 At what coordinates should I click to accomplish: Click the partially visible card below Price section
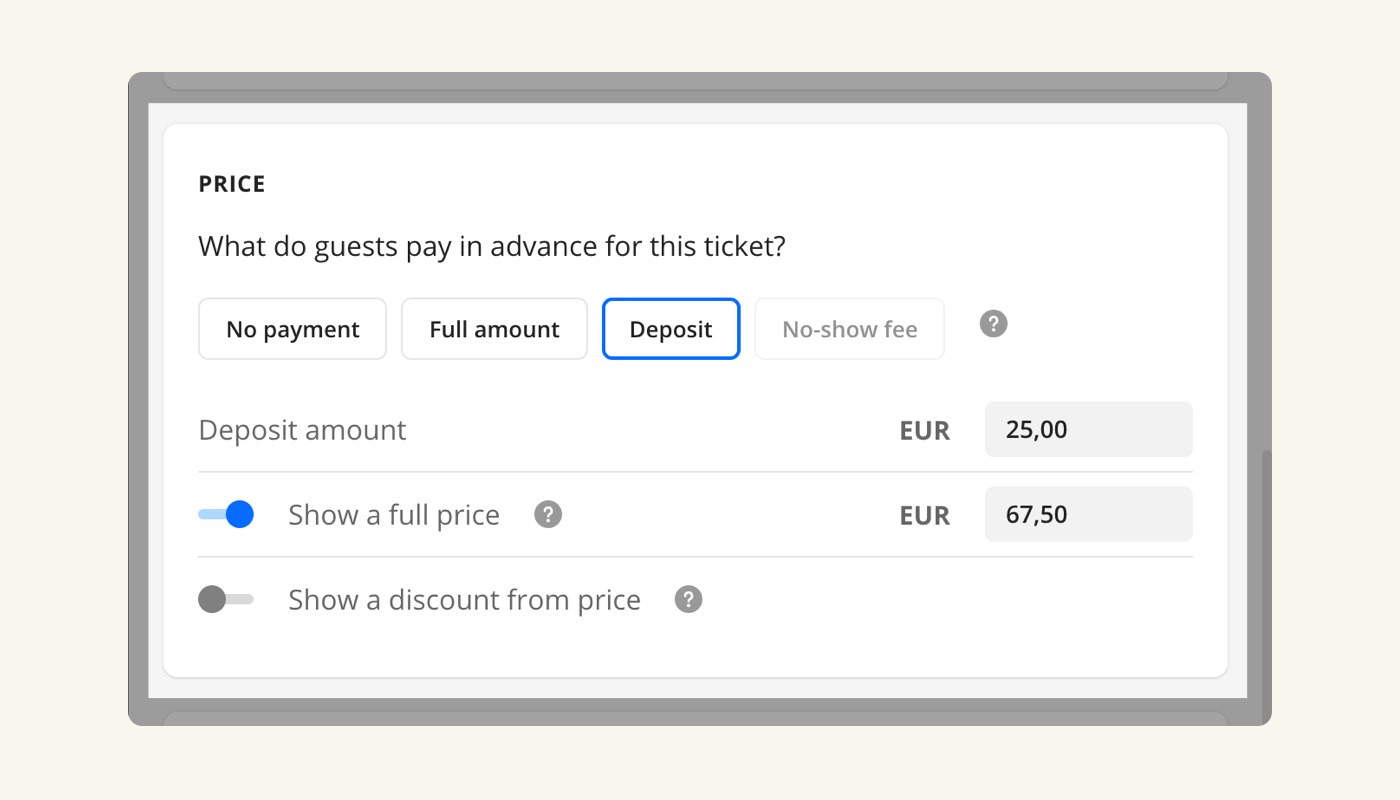(695, 718)
